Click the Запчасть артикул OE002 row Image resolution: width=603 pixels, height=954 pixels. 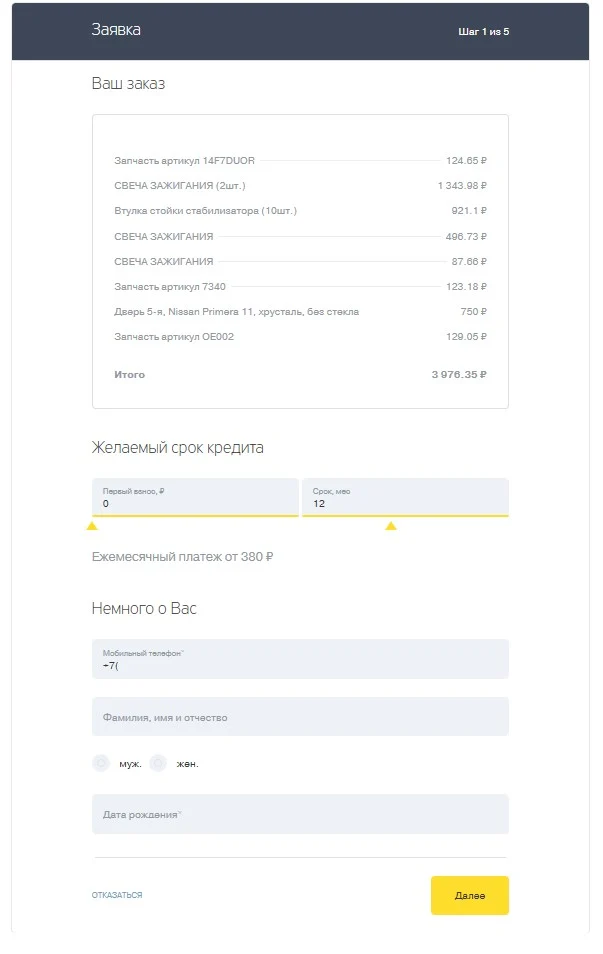[300, 337]
